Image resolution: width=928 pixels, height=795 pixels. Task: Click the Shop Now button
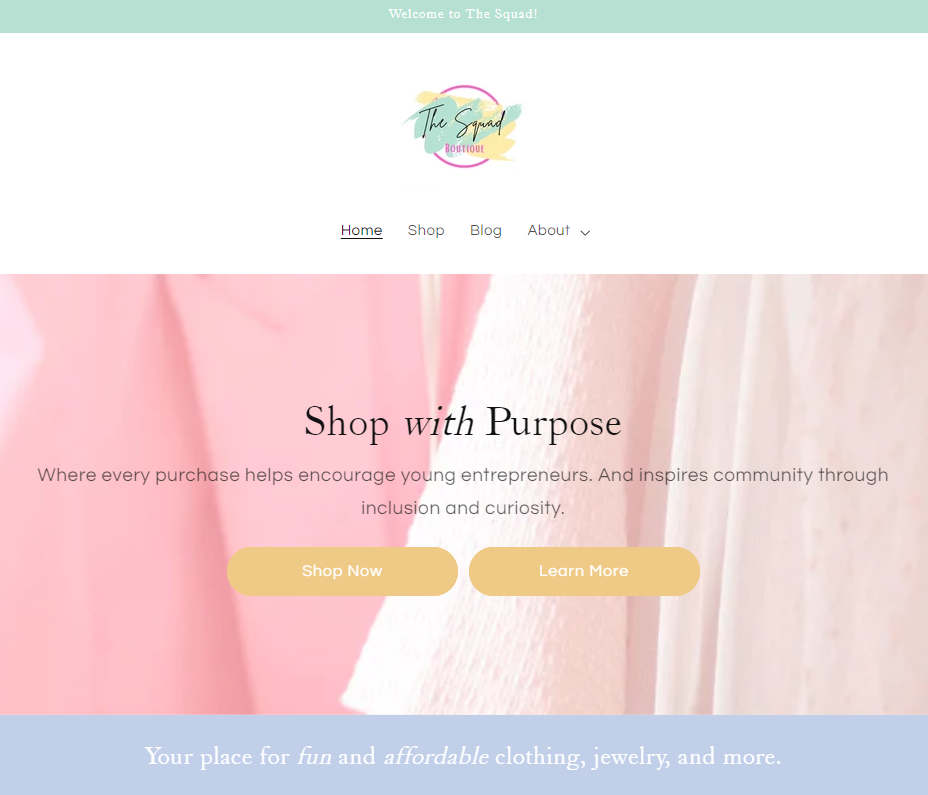point(342,571)
